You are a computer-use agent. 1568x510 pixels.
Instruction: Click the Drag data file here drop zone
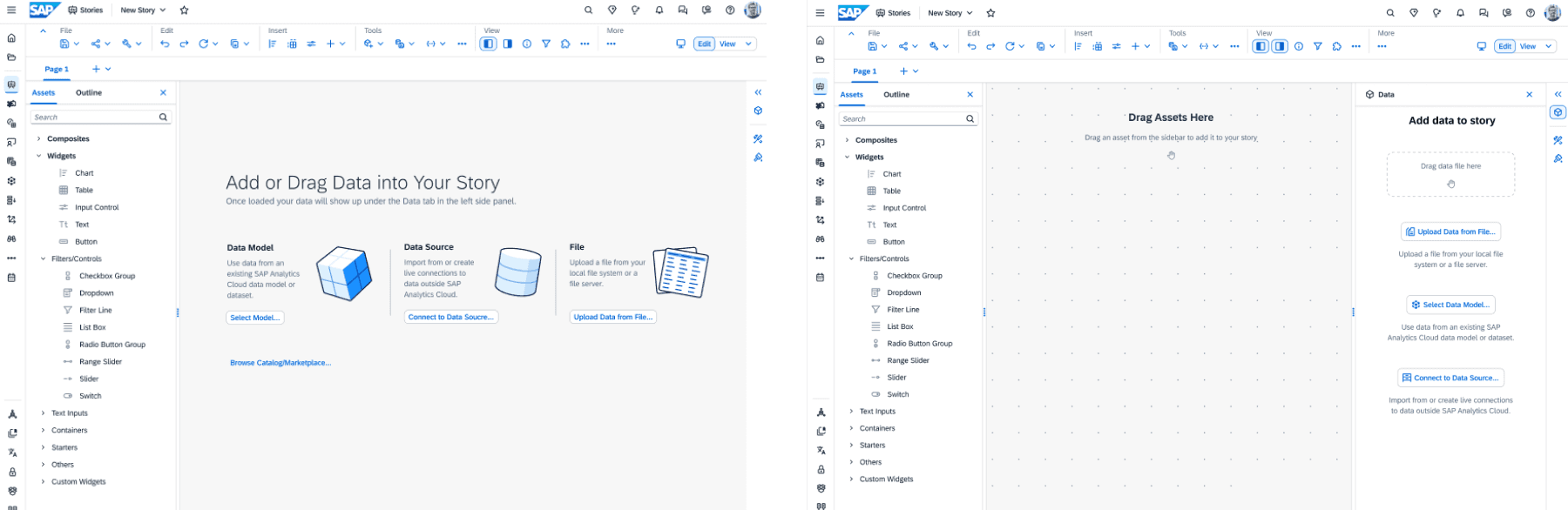click(x=1450, y=174)
